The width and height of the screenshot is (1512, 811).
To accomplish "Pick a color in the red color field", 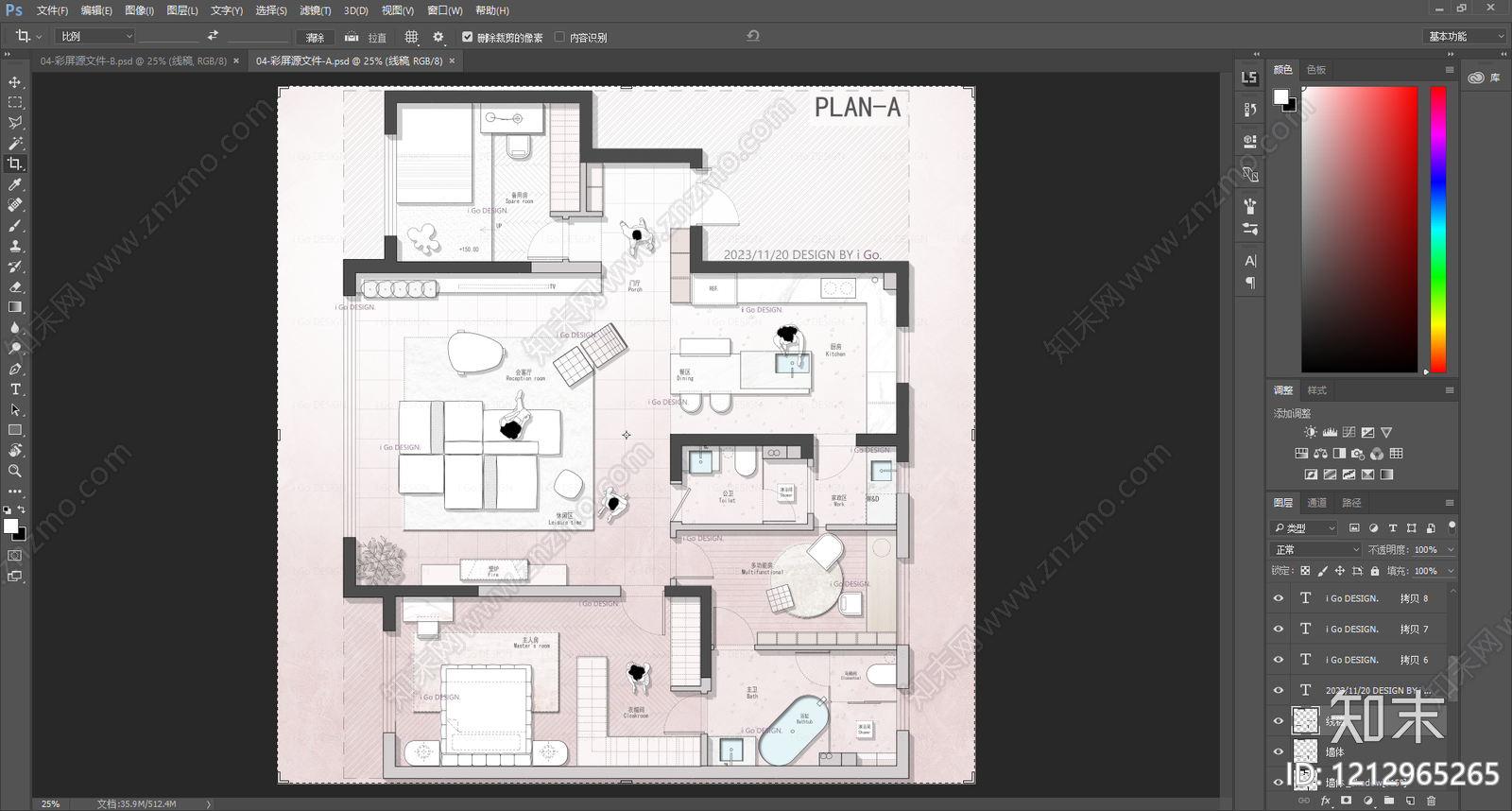I will [x=1360, y=230].
